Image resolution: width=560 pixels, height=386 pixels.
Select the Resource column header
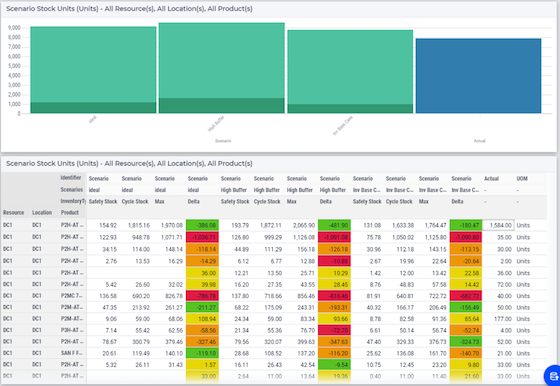pyautogui.click(x=14, y=213)
